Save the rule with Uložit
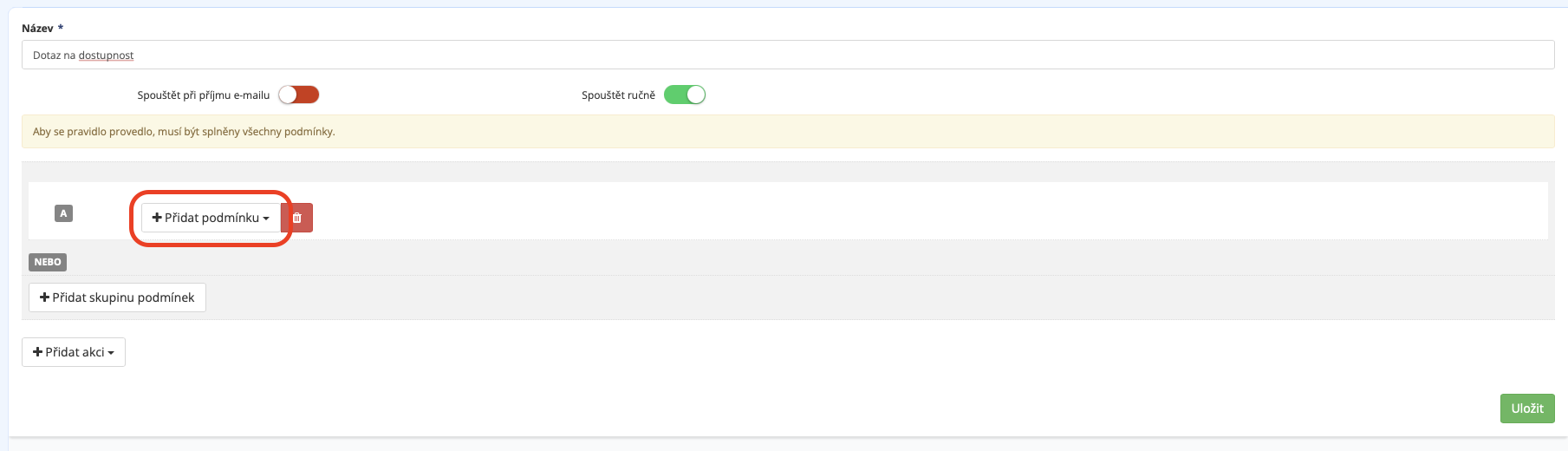Image resolution: width=1568 pixels, height=451 pixels. point(1527,409)
